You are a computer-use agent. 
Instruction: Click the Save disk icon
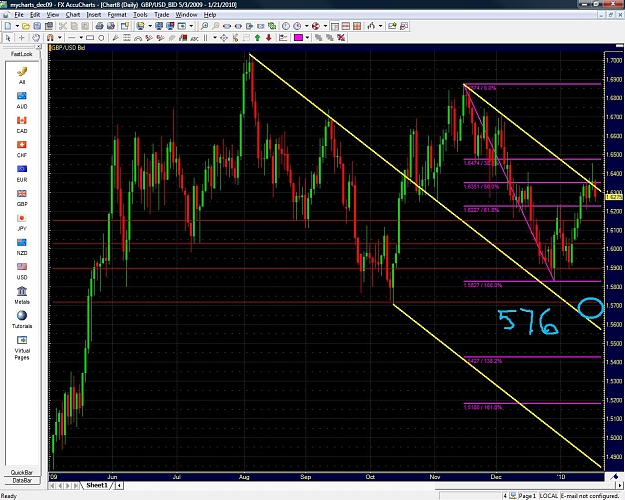[x=37, y=26]
